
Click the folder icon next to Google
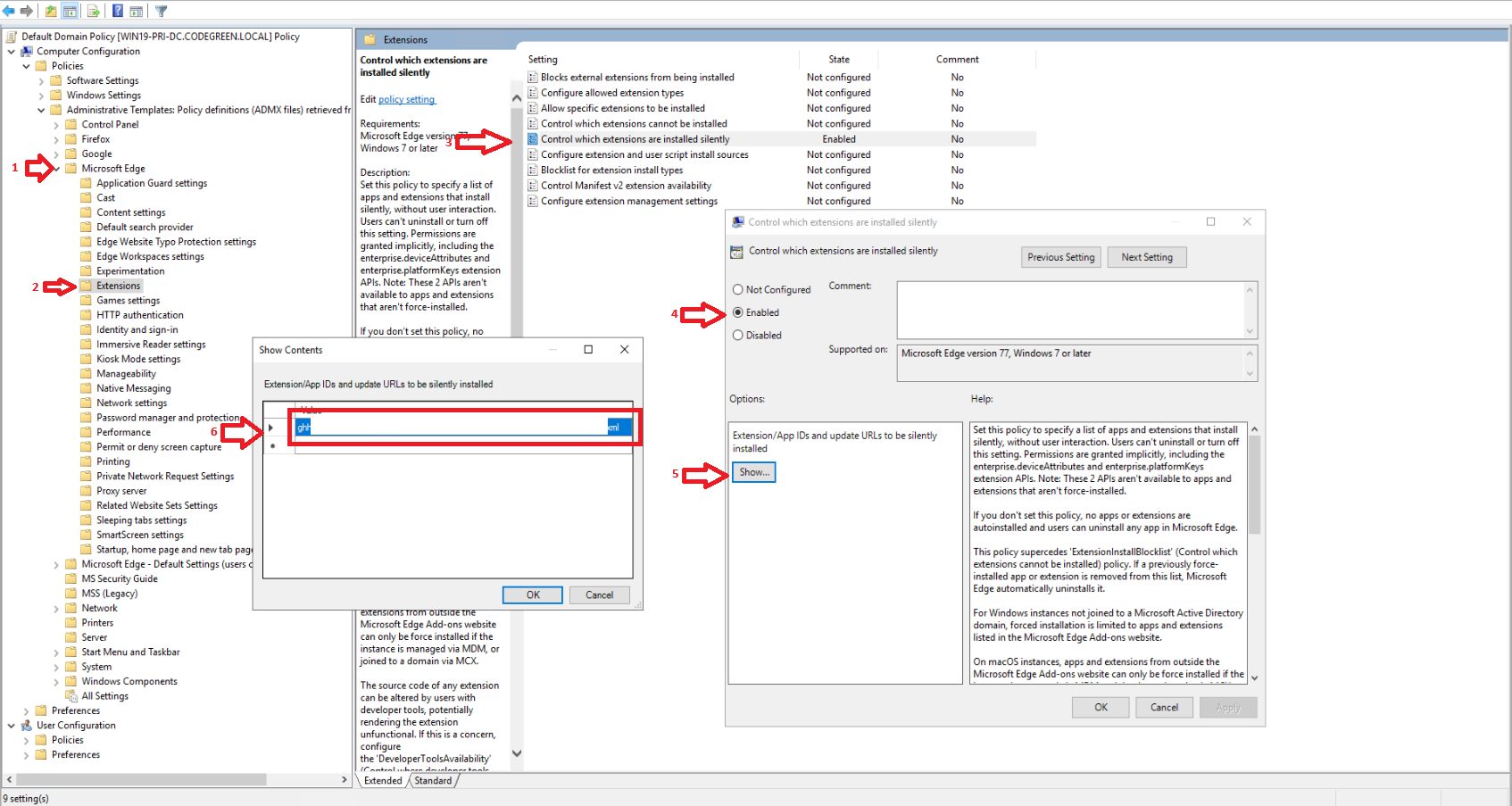click(x=71, y=154)
